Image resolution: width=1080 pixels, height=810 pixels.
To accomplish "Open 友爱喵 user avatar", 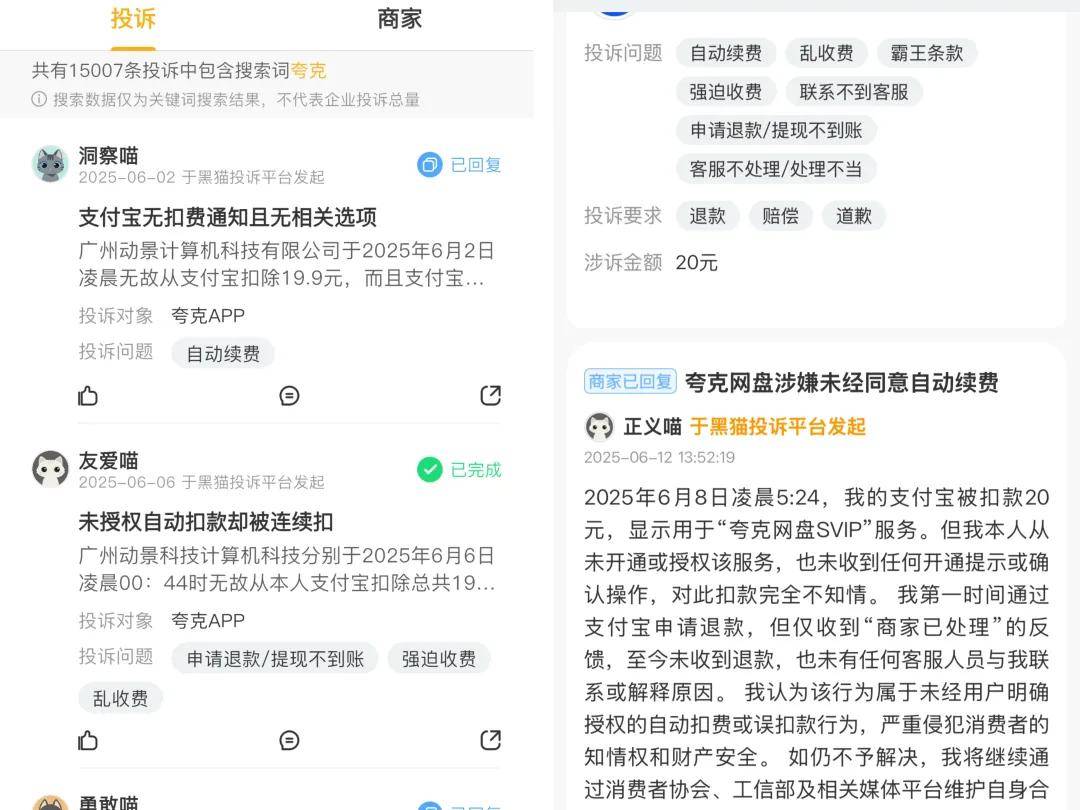I will click(51, 469).
